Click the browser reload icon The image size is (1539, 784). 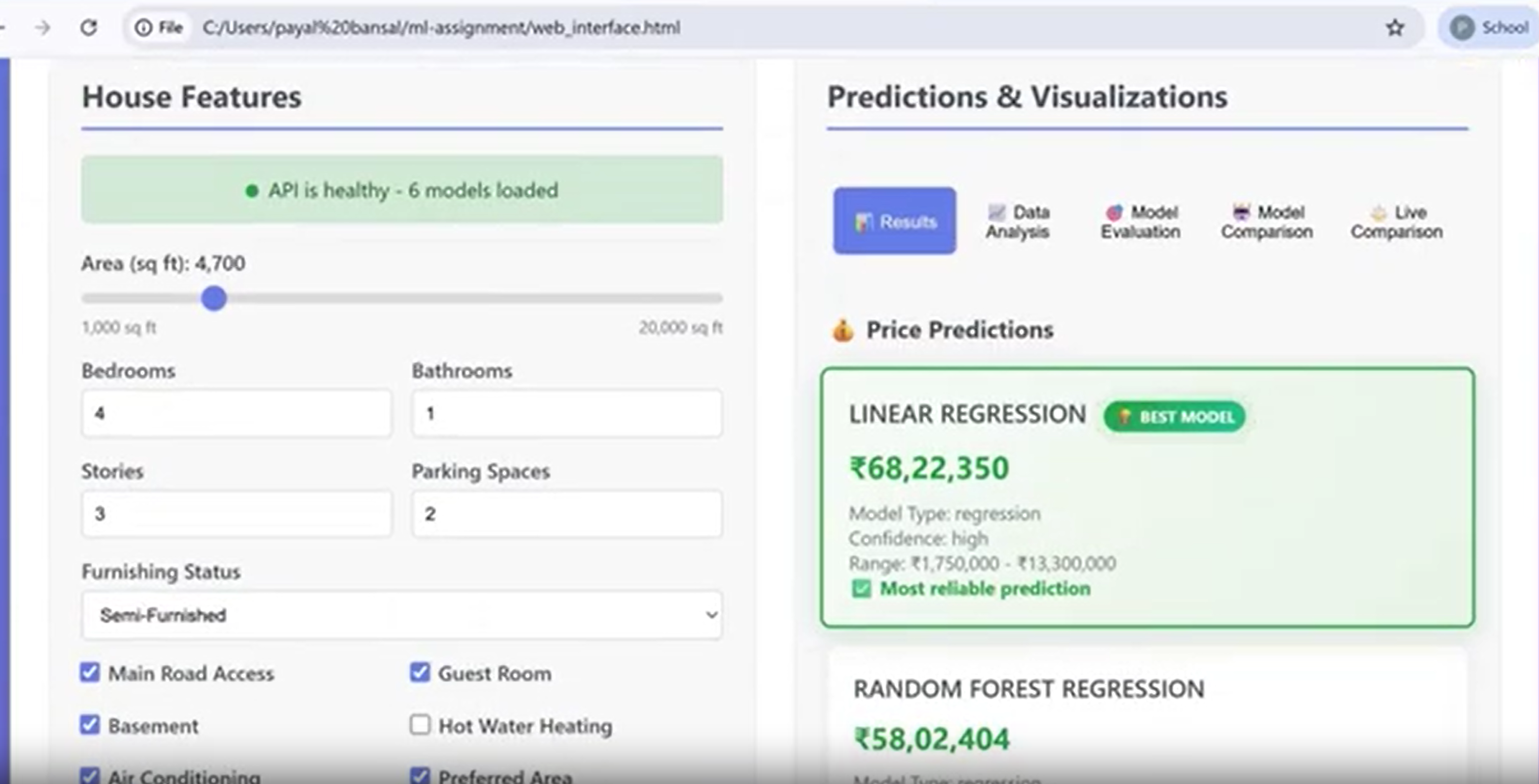click(89, 28)
